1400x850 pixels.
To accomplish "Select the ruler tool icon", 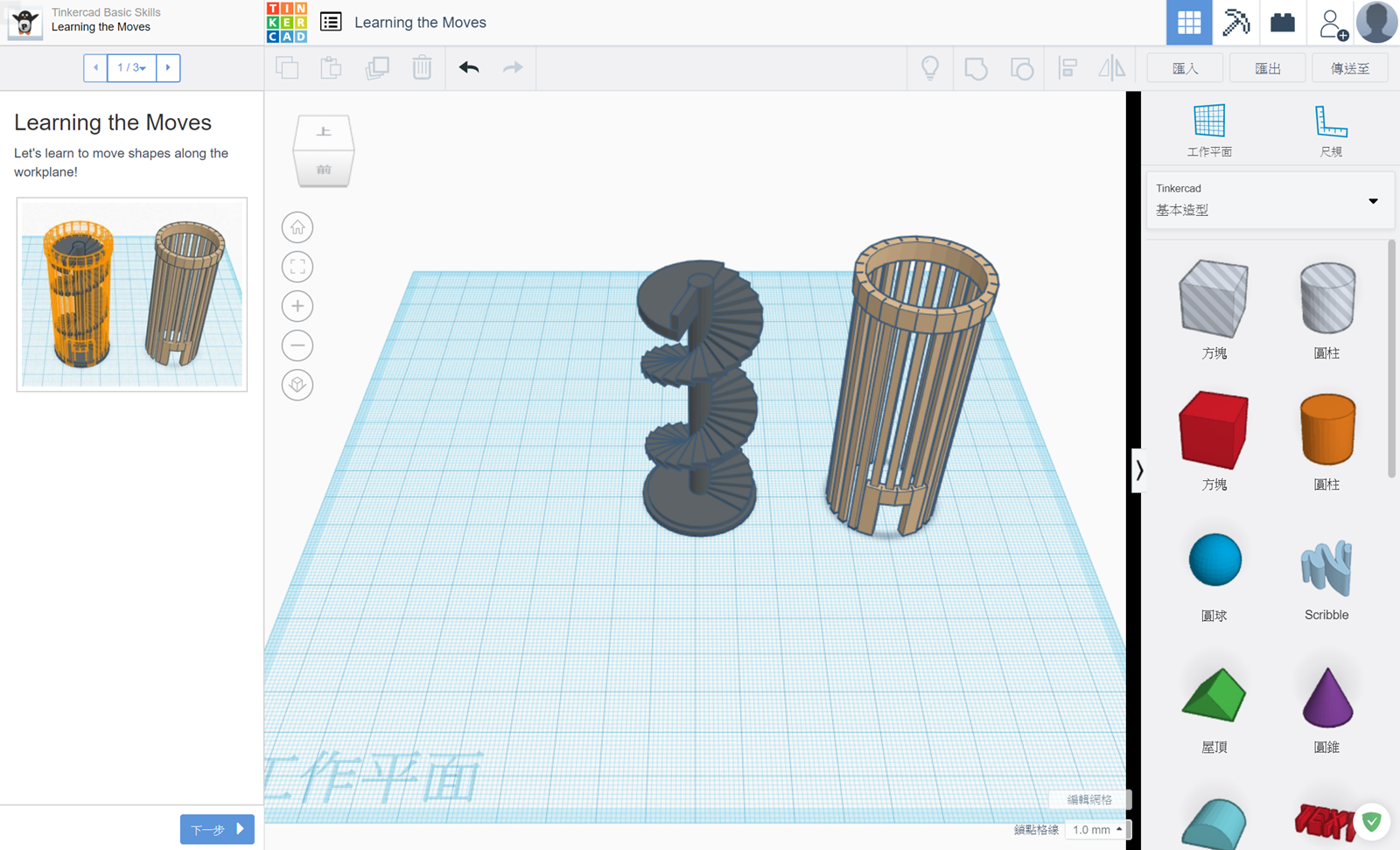I will [x=1330, y=122].
